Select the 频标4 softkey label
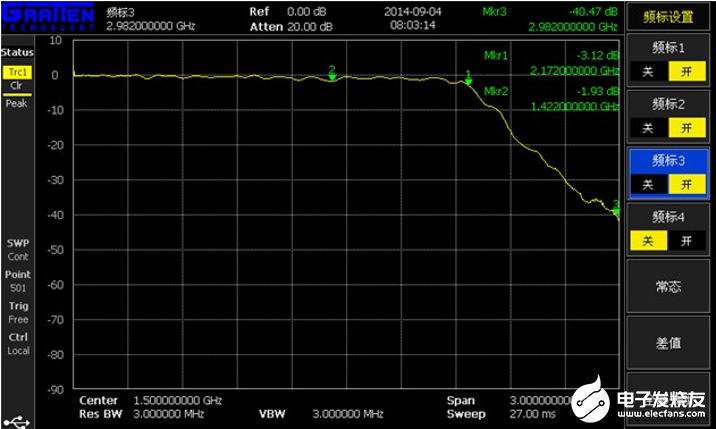This screenshot has height=429, width=716. pos(668,217)
